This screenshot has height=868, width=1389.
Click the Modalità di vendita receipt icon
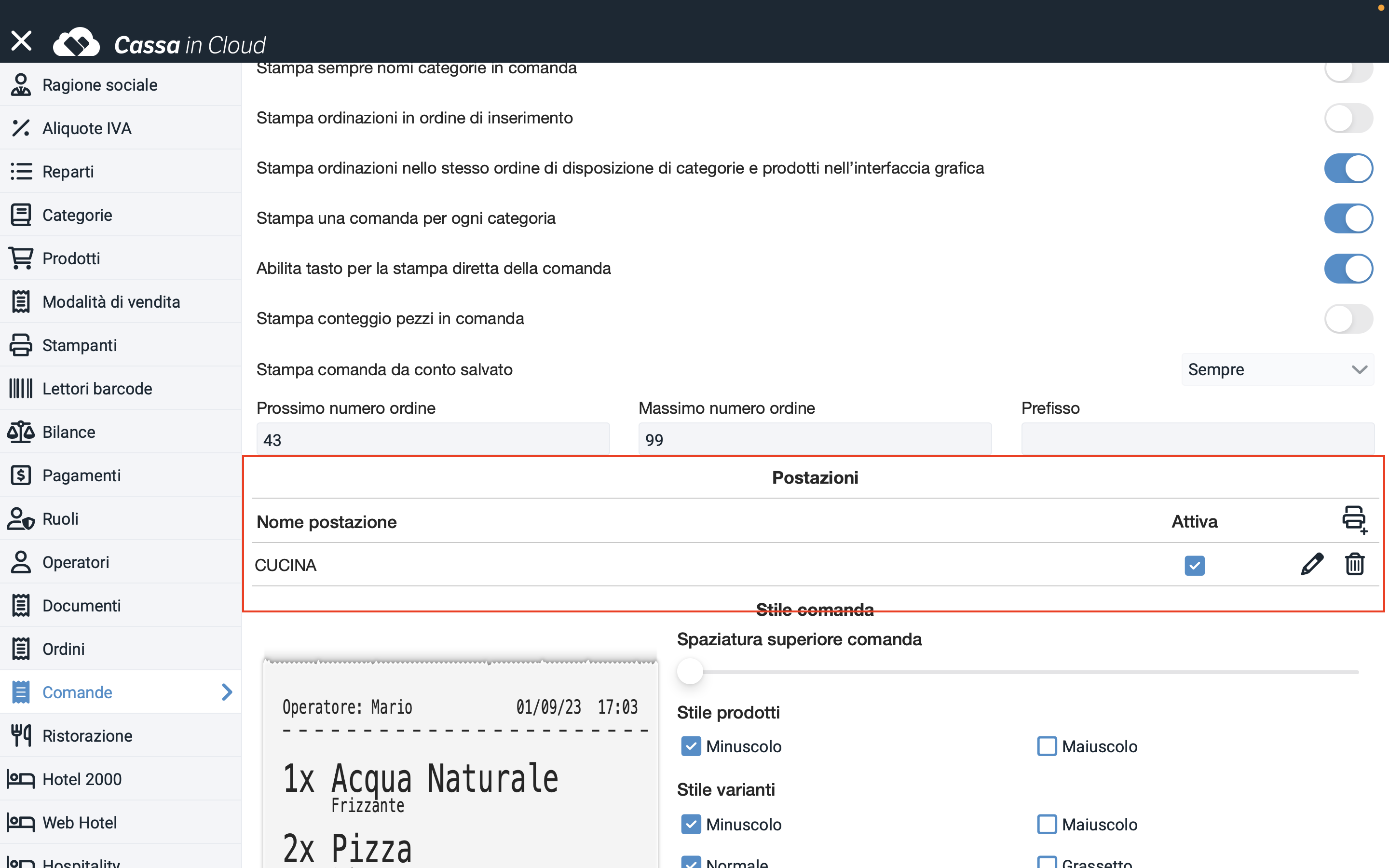21,301
